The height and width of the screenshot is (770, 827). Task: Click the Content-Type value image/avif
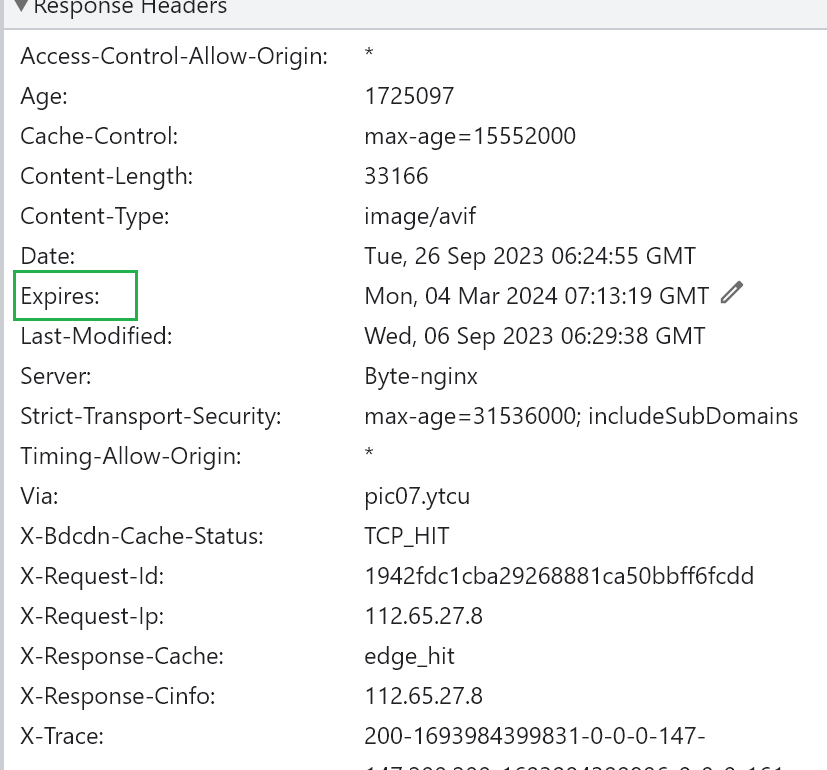click(x=420, y=216)
